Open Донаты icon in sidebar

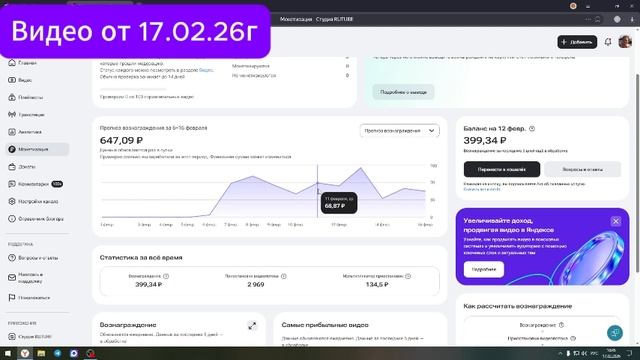12,167
